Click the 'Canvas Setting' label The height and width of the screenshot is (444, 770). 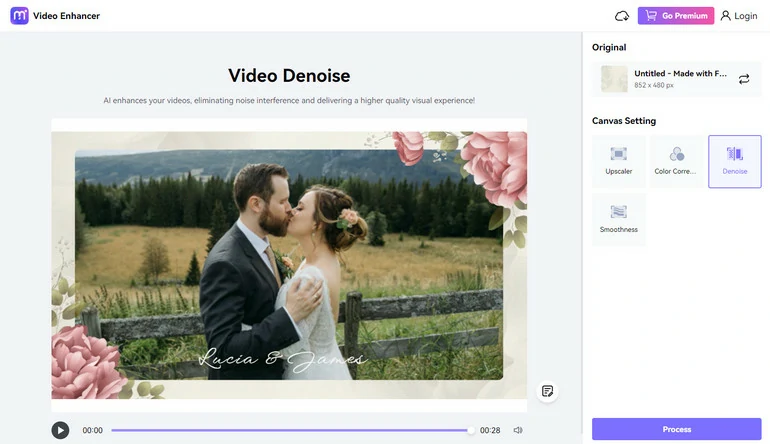pos(624,121)
